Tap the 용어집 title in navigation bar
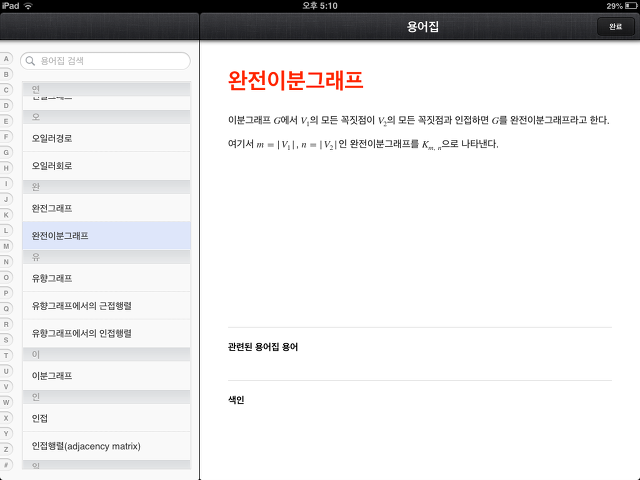Viewport: 640px width, 480px height. (x=422, y=27)
